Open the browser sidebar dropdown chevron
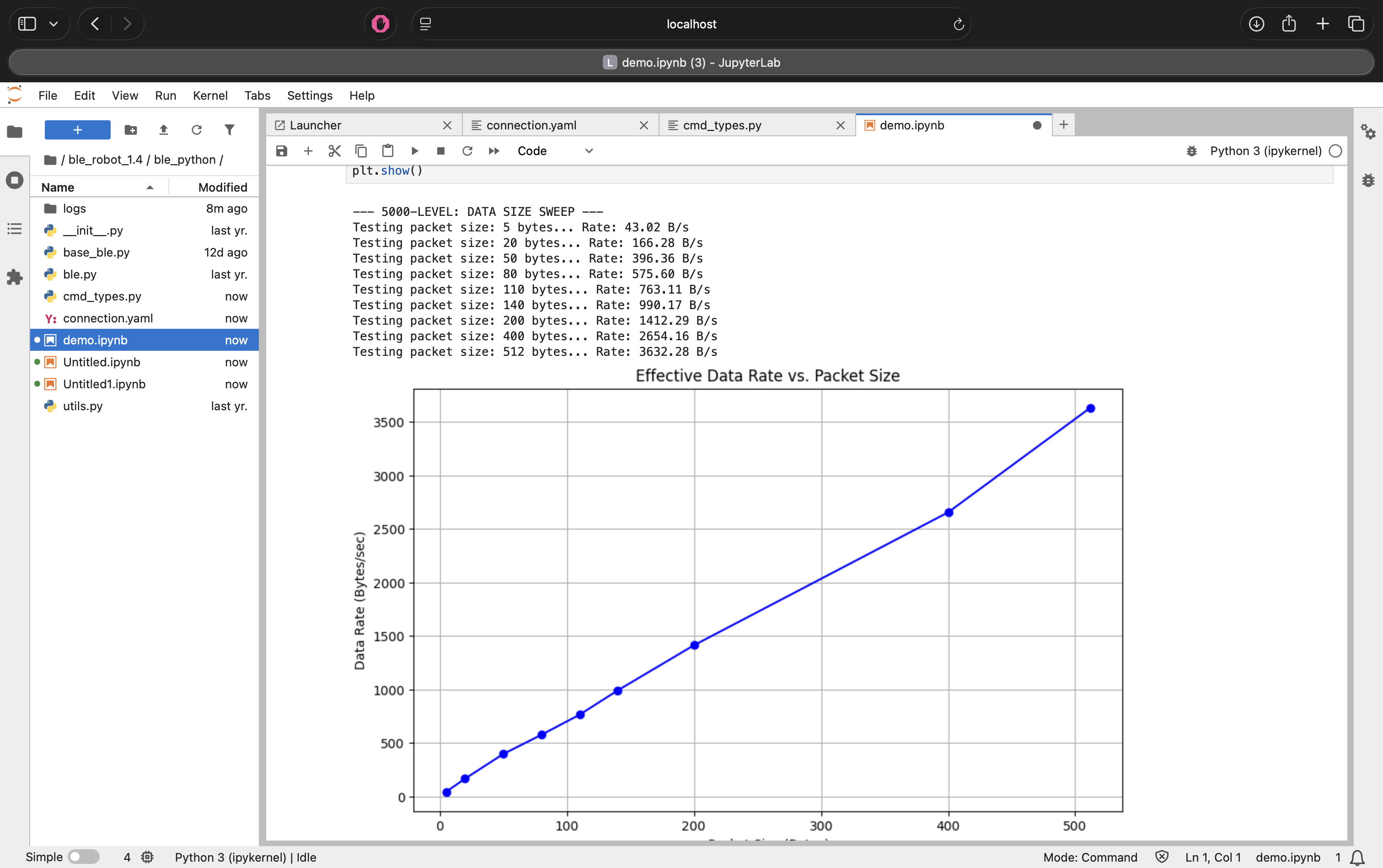1383x868 pixels. [54, 23]
